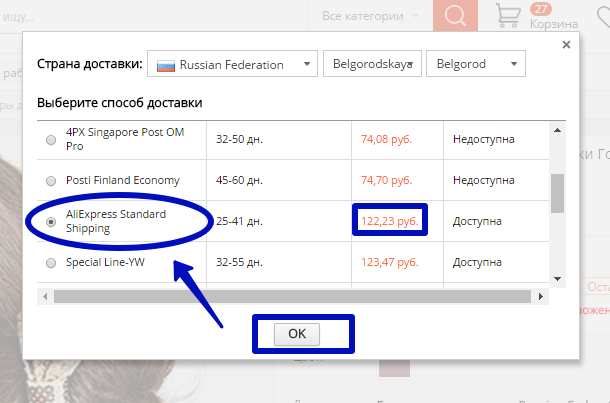Expand the Все категории dropdown
The height and width of the screenshot is (403, 610).
tap(370, 16)
